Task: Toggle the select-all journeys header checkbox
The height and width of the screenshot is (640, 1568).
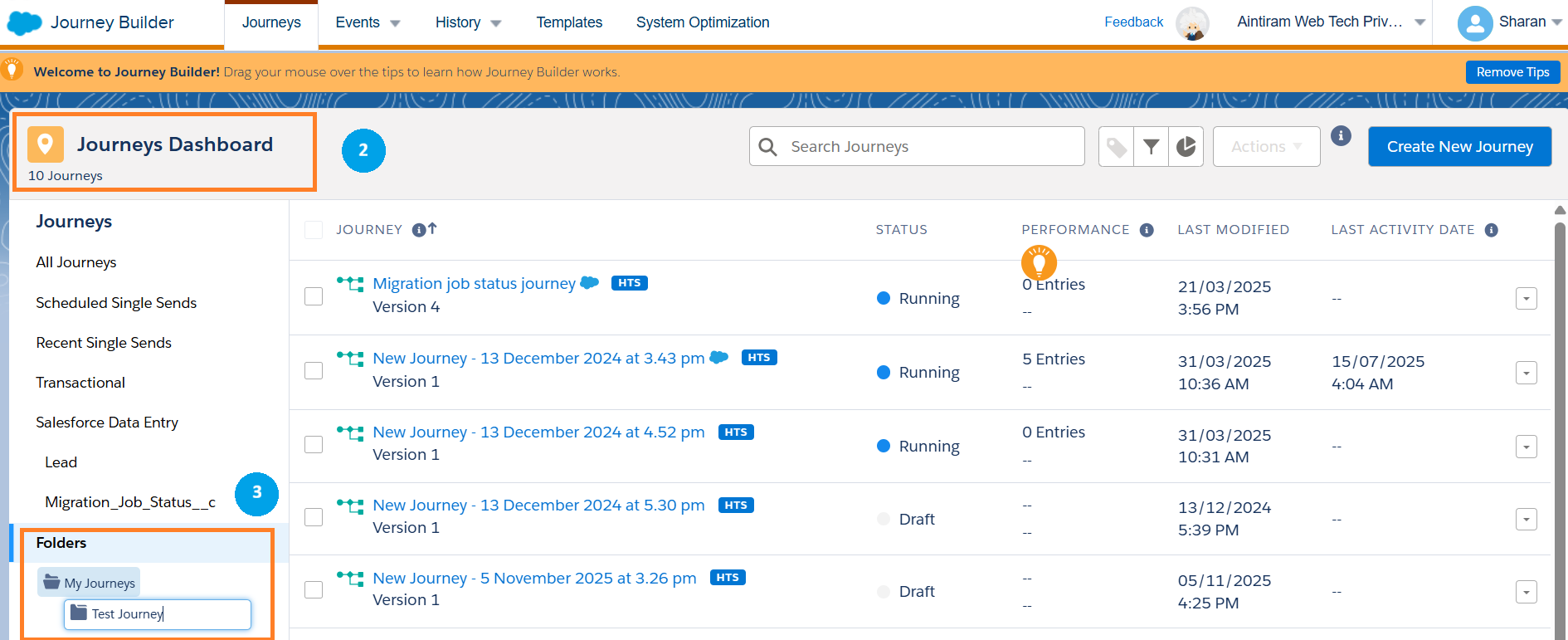Action: [x=314, y=230]
